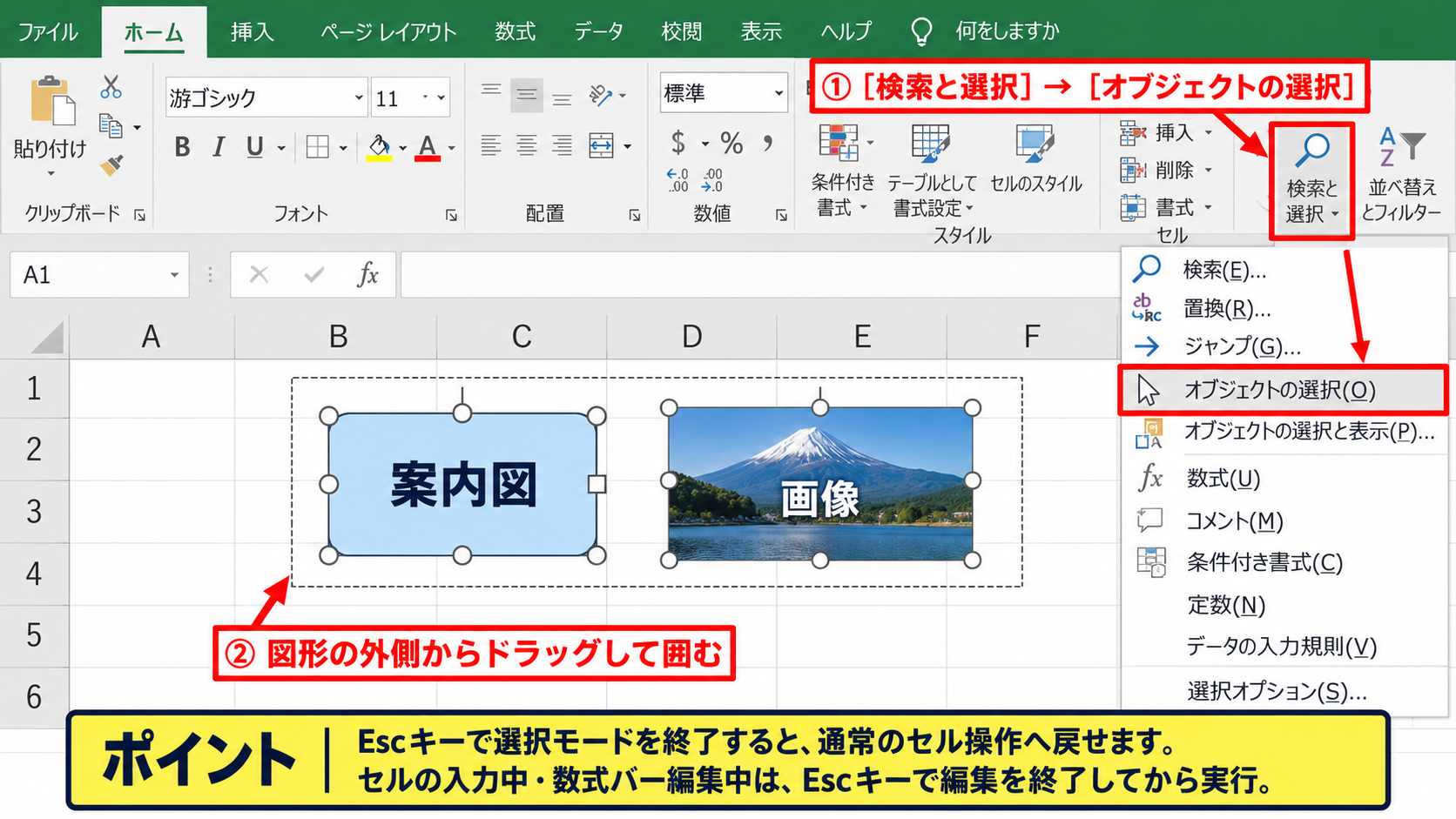Click the fill color bucket icon
This screenshot has height=819, width=1456.
click(x=379, y=147)
